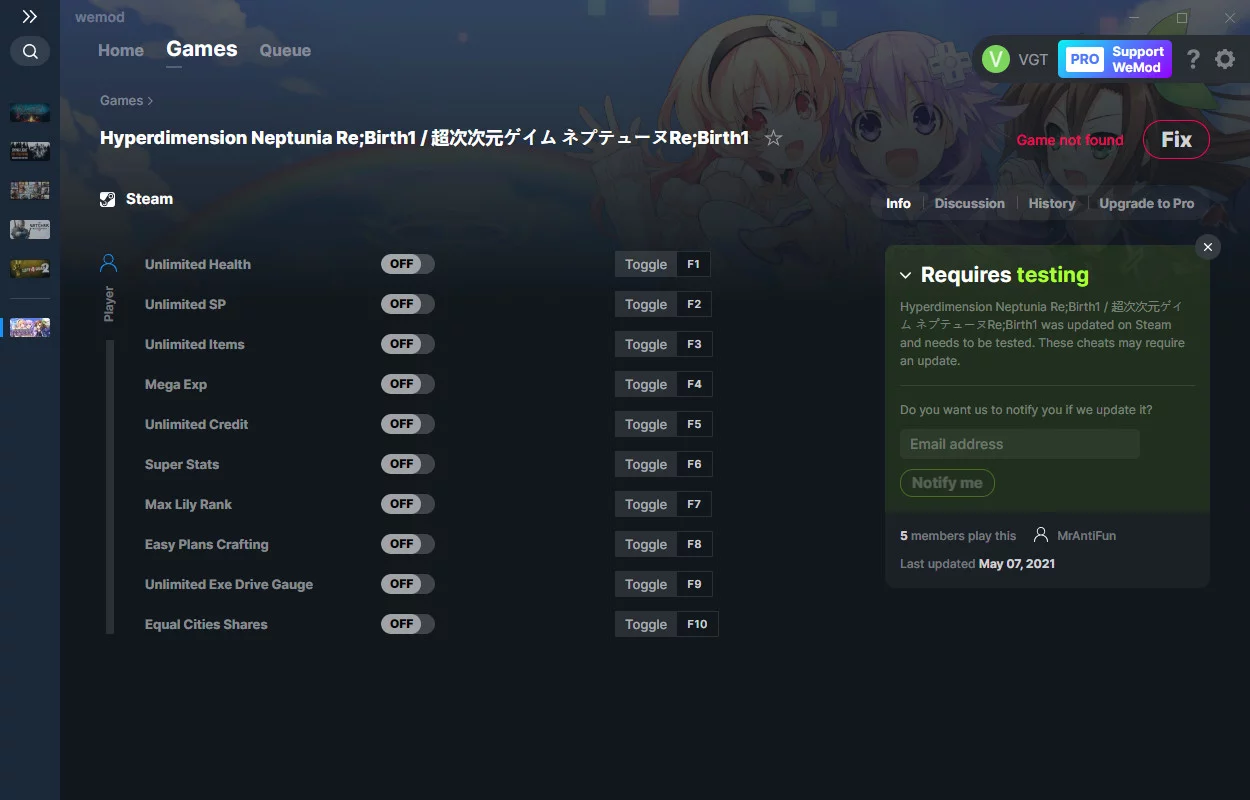Open help via the question mark icon
The height and width of the screenshot is (800, 1250).
point(1193,59)
